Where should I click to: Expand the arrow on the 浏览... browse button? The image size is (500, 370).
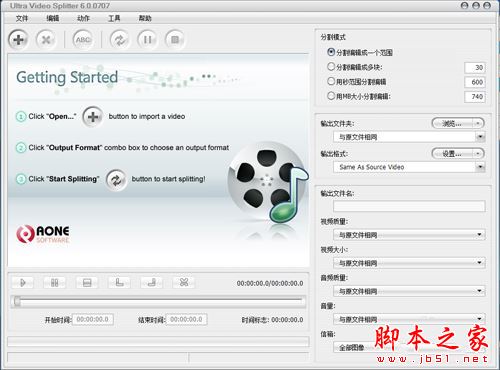478,124
